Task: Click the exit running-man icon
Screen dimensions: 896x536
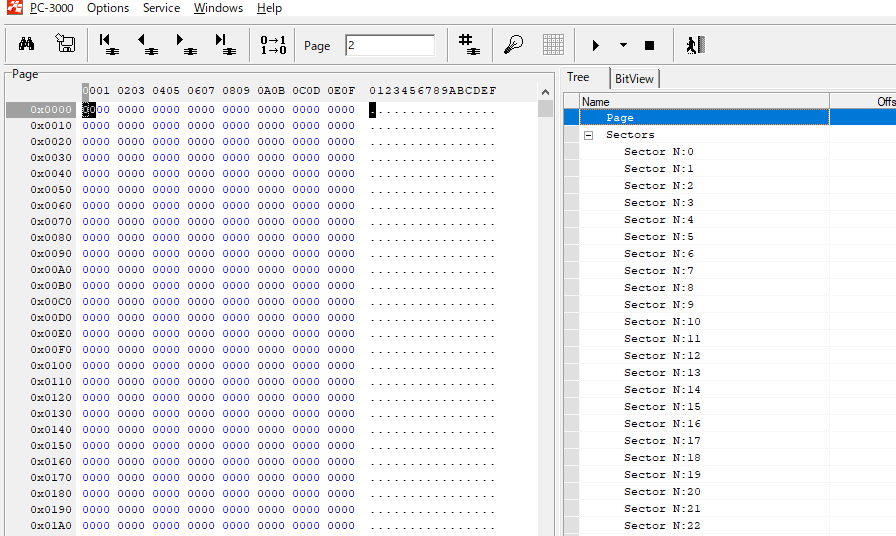Action: pyautogui.click(x=695, y=45)
